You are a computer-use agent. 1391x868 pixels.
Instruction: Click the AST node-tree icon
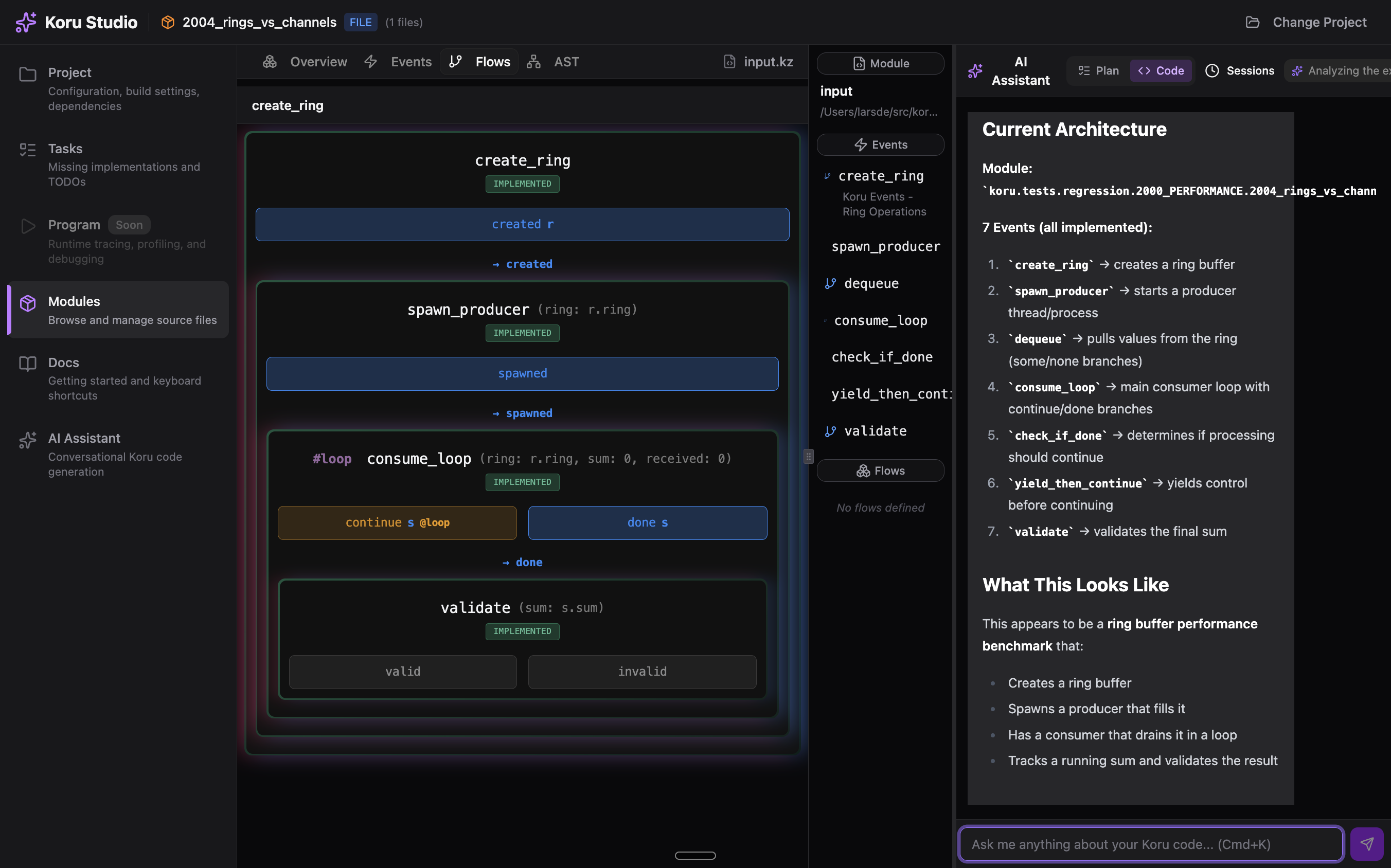[x=533, y=61]
